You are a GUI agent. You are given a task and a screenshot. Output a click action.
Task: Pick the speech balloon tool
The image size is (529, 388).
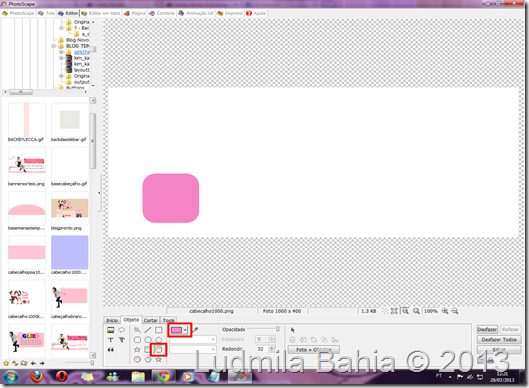click(x=121, y=330)
